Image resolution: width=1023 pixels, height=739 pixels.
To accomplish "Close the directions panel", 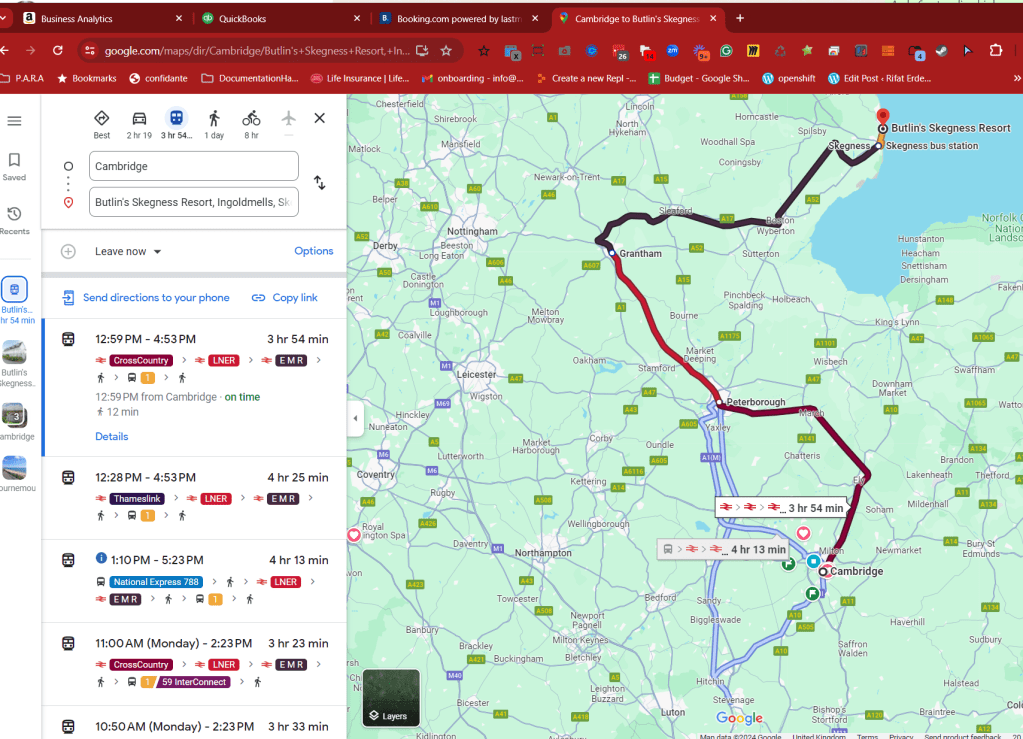I will [320, 118].
